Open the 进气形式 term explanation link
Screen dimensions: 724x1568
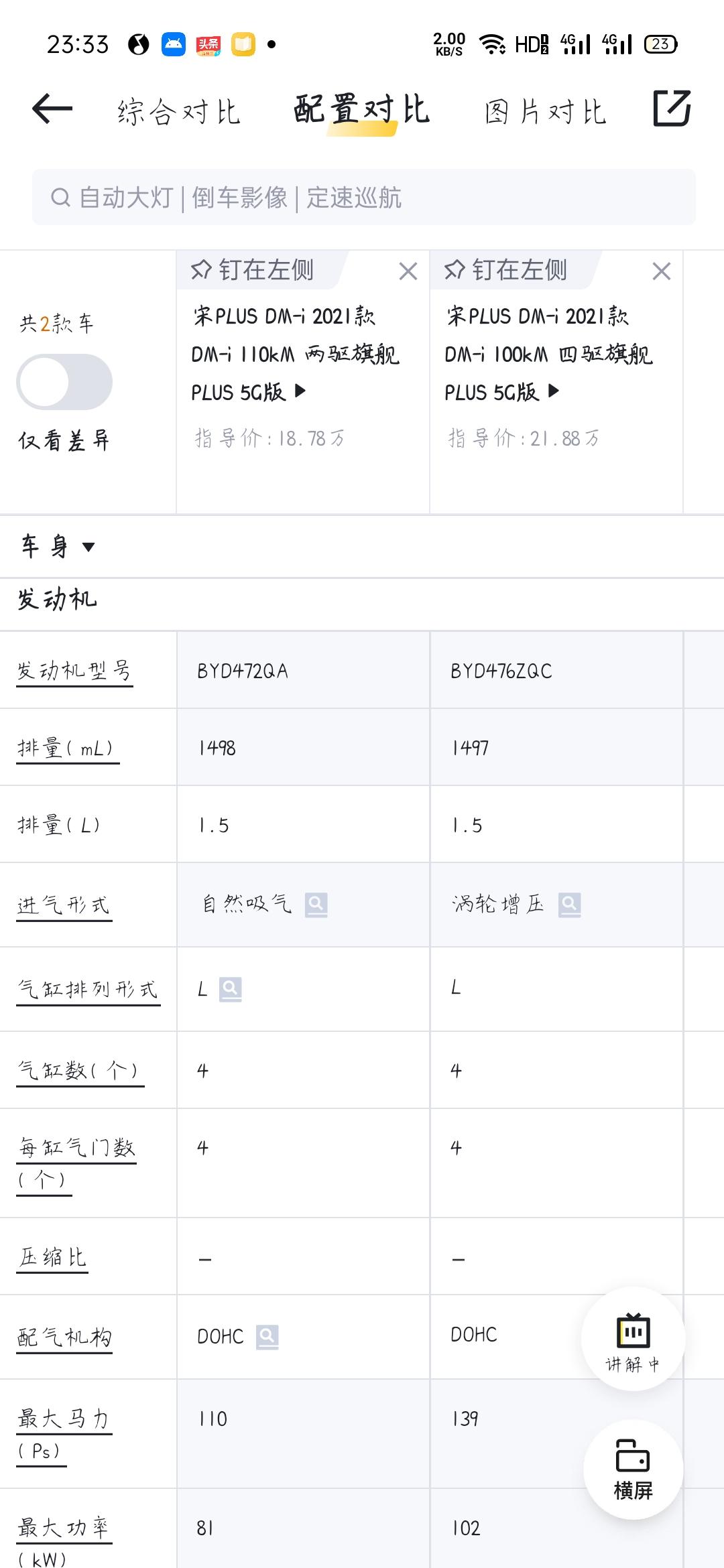[x=64, y=905]
